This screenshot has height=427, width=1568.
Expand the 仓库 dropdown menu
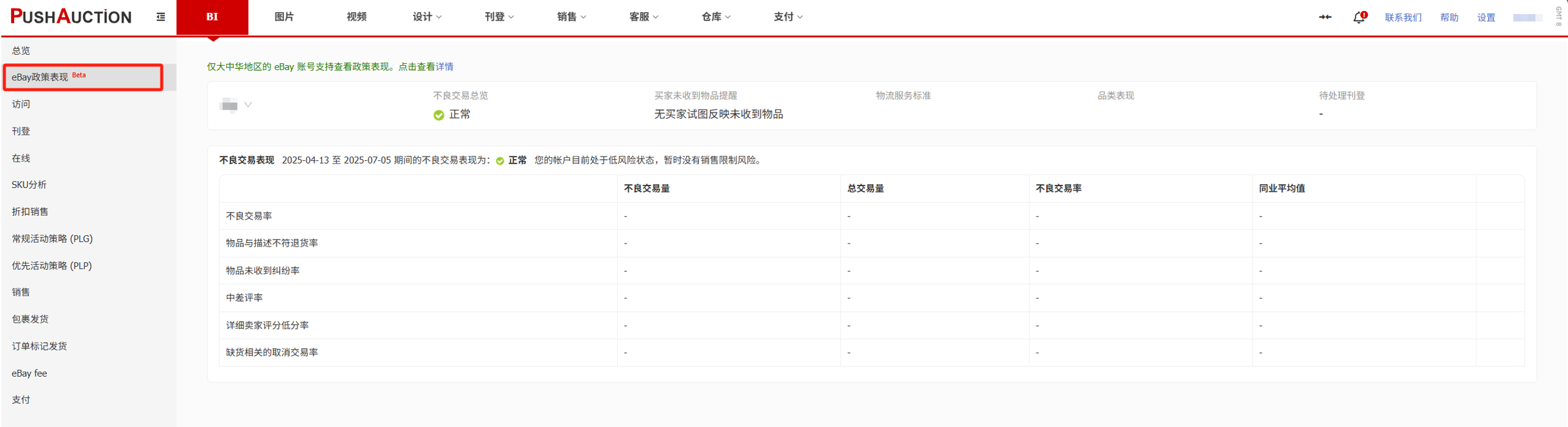[x=716, y=17]
